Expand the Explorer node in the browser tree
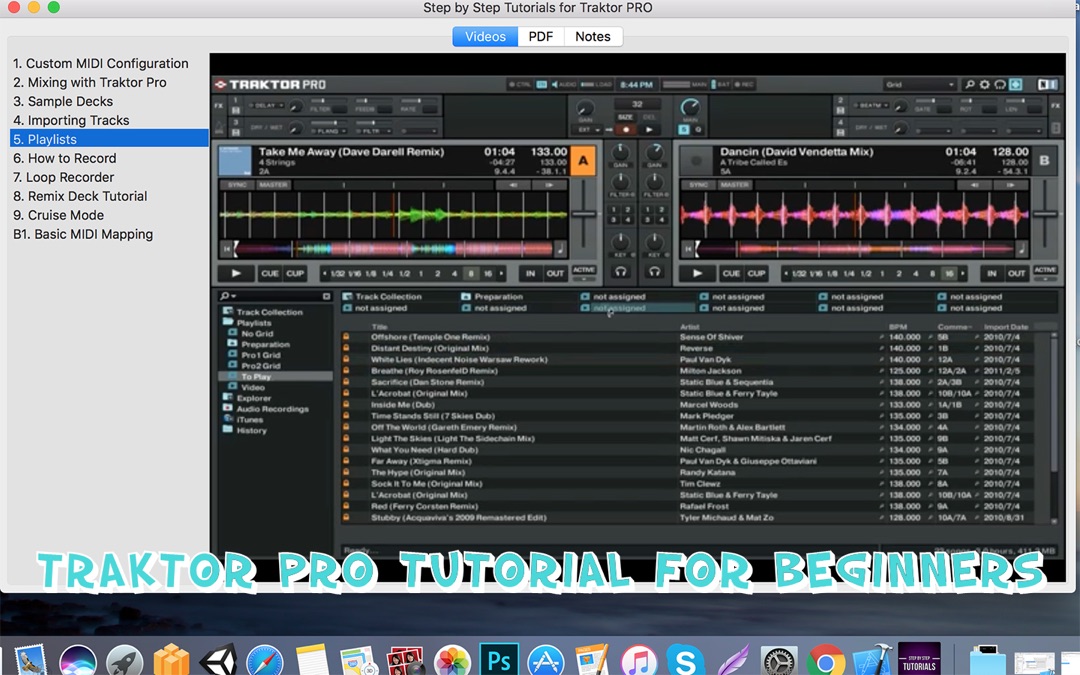1080x675 pixels. pos(253,398)
